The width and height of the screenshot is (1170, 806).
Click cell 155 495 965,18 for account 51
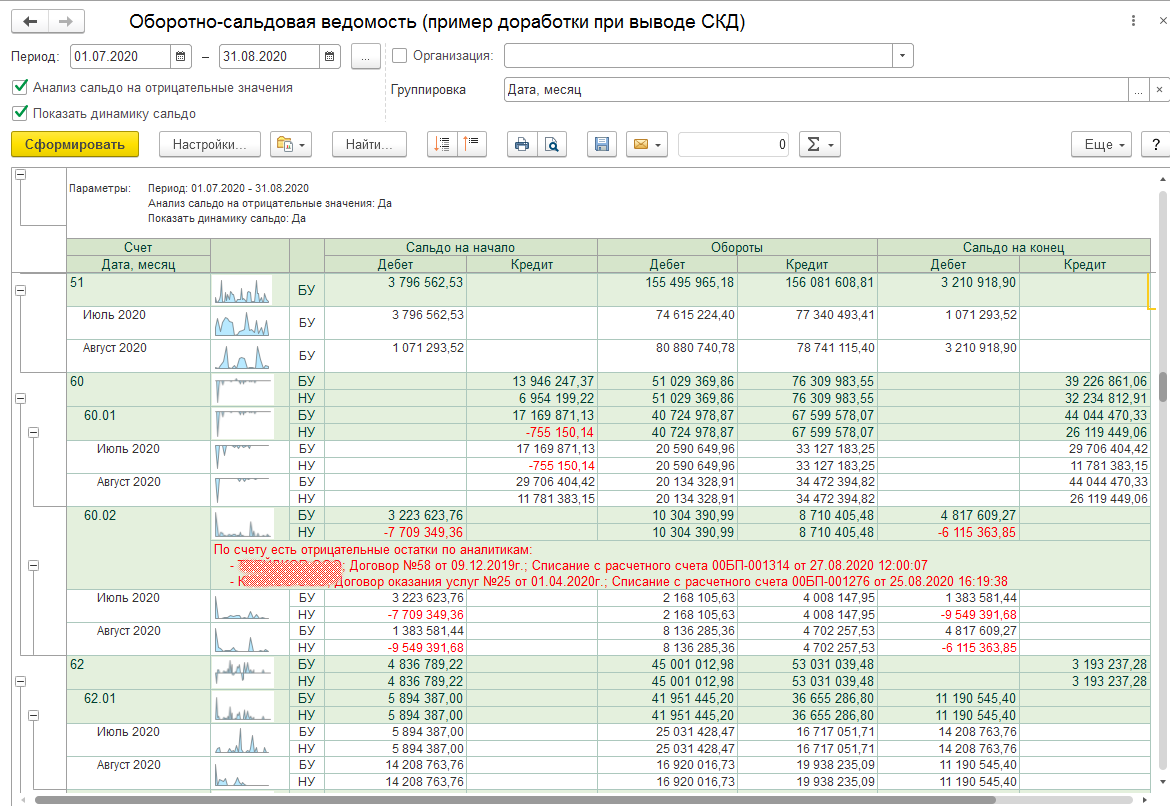[x=690, y=283]
